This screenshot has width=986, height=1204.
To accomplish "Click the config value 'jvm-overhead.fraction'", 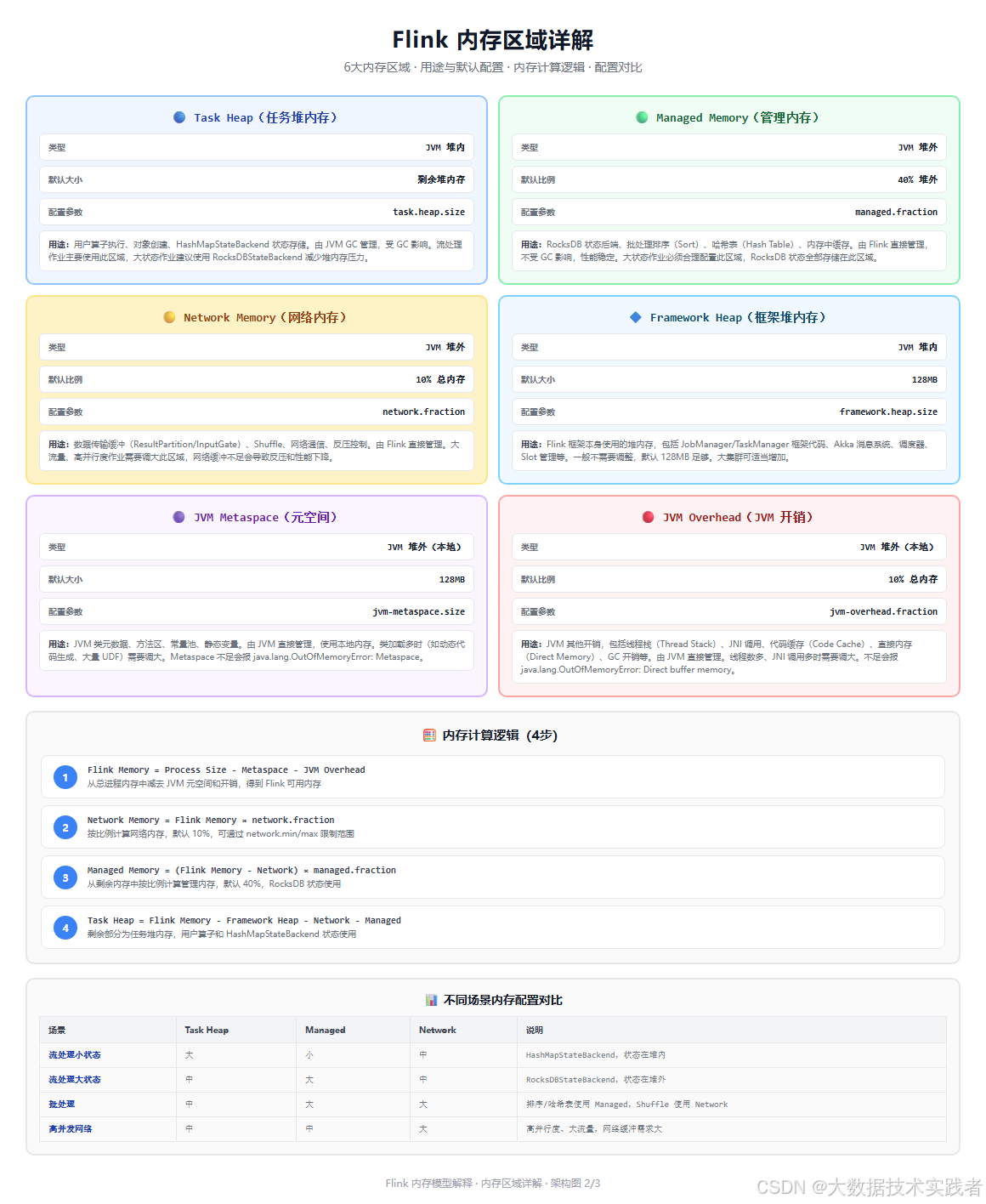I will click(883, 611).
